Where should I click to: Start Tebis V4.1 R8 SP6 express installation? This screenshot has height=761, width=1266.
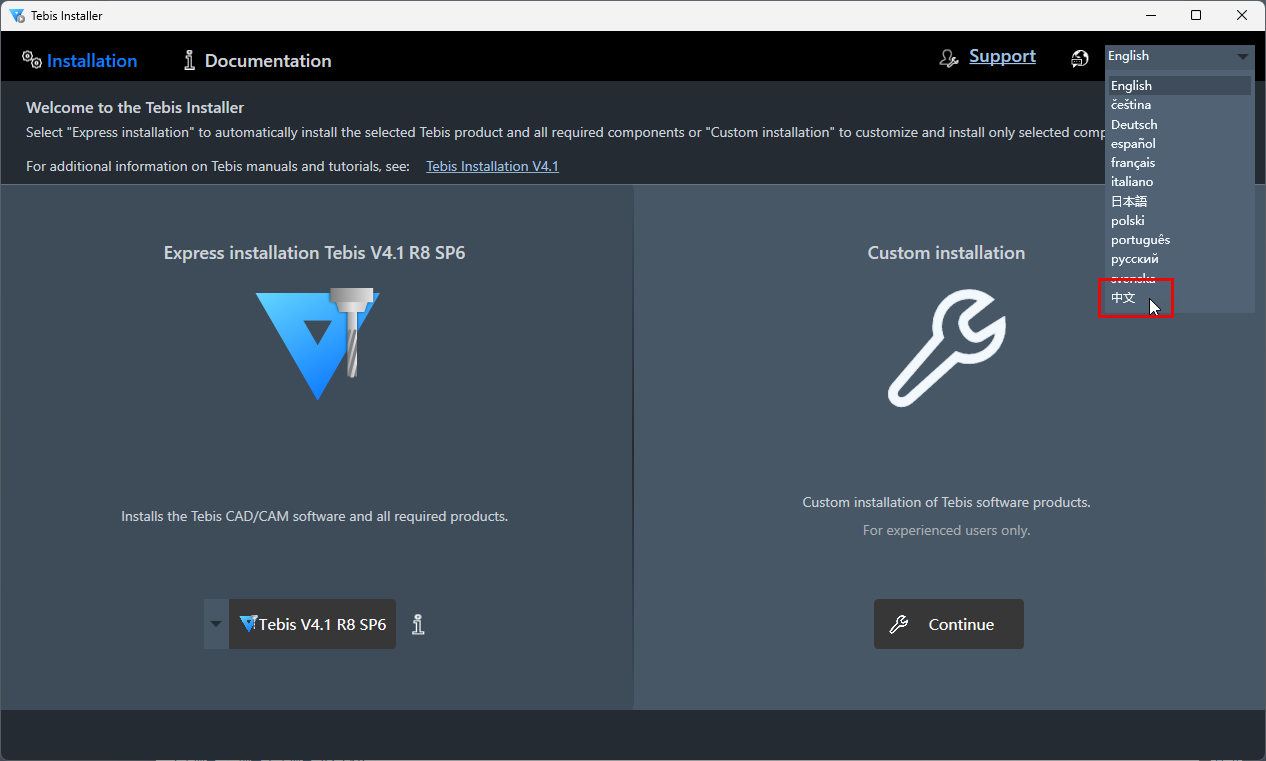pyautogui.click(x=312, y=624)
